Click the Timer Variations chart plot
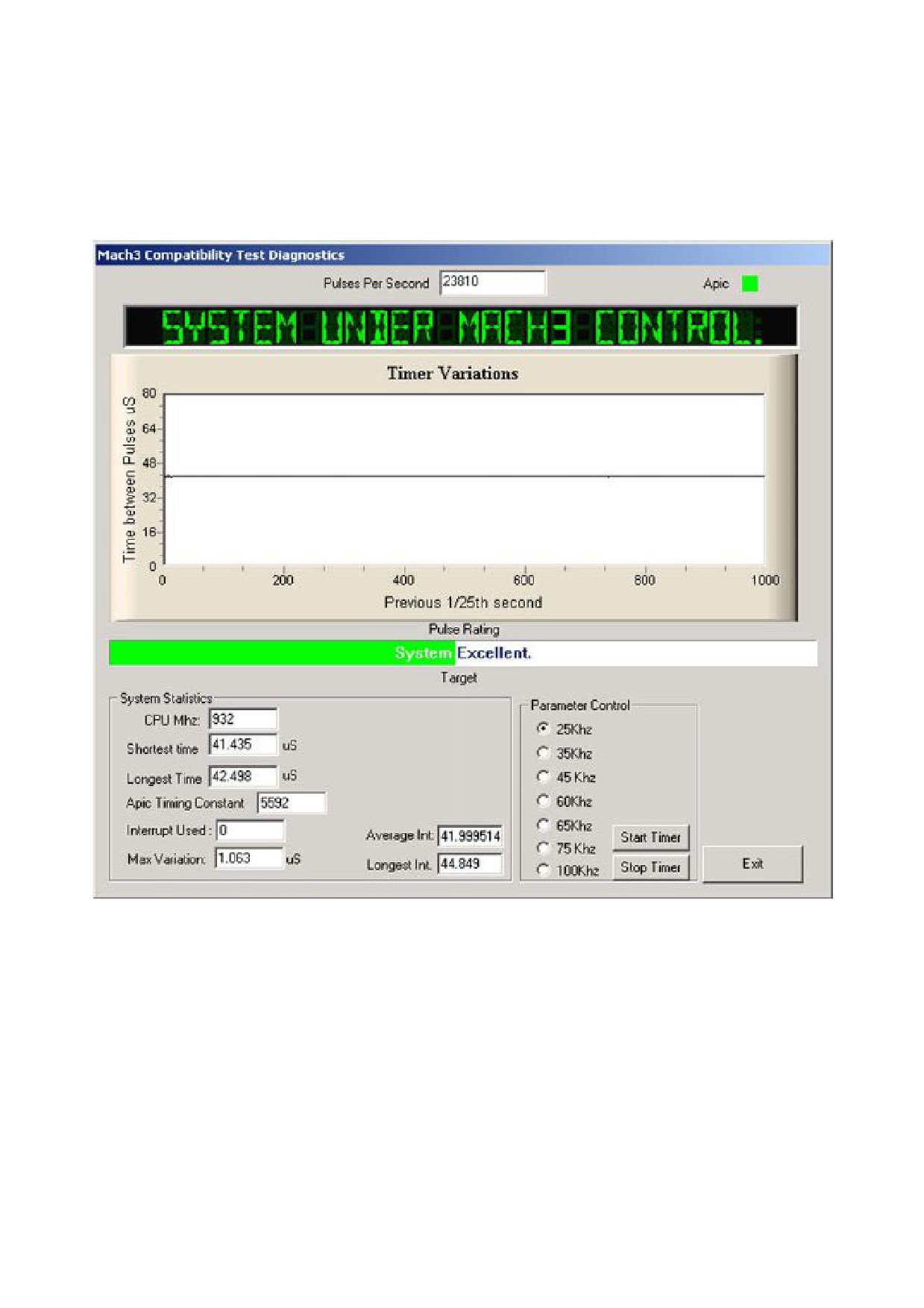This screenshot has width=924, height=1308. pyautogui.click(x=464, y=479)
